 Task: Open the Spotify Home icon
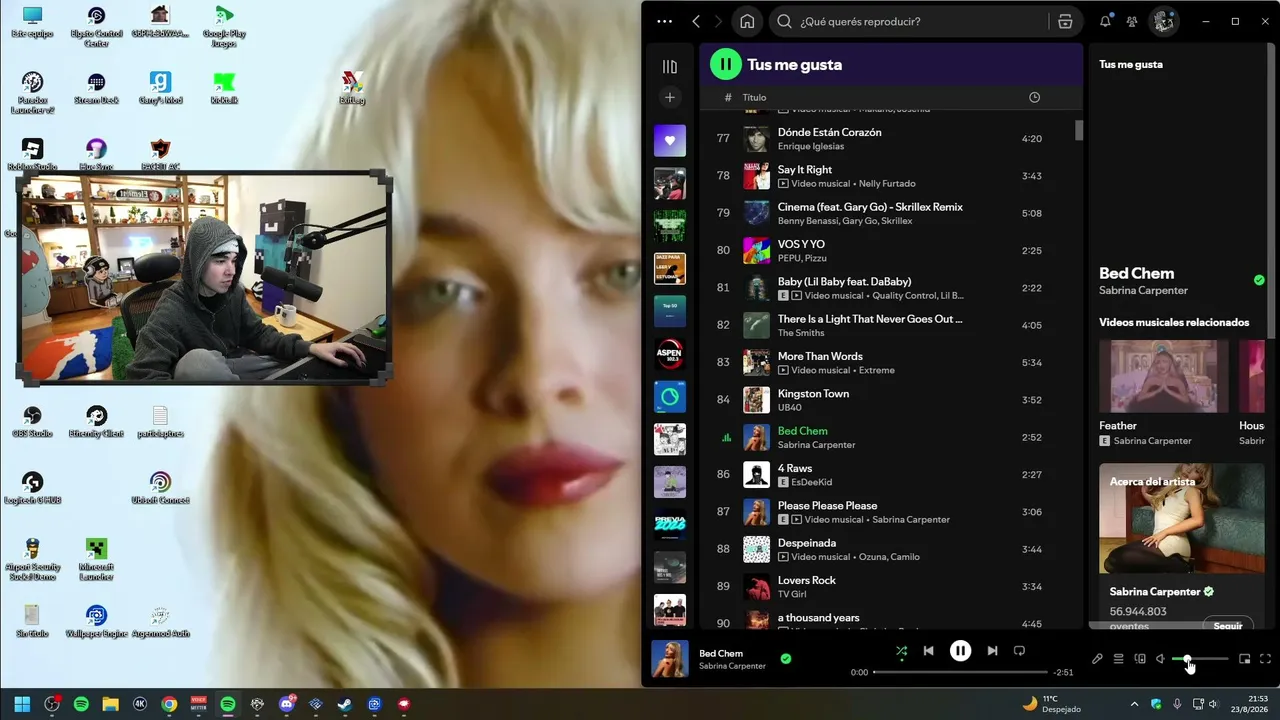coord(747,21)
